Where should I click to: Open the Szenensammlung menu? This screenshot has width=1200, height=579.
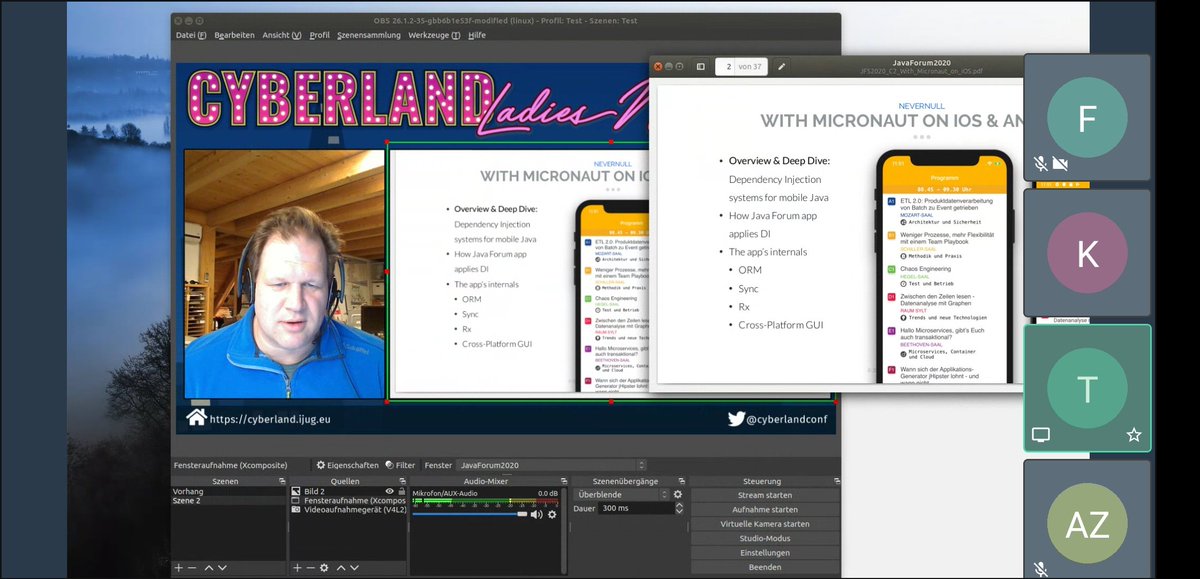pos(368,35)
